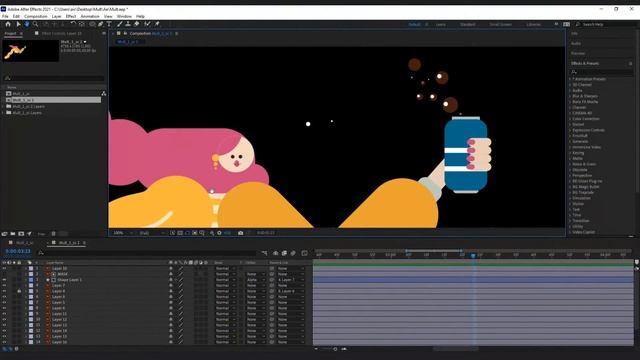The height and width of the screenshot is (360, 640).
Task: Click the flowchart icon in Project panel
Action: click(104, 93)
